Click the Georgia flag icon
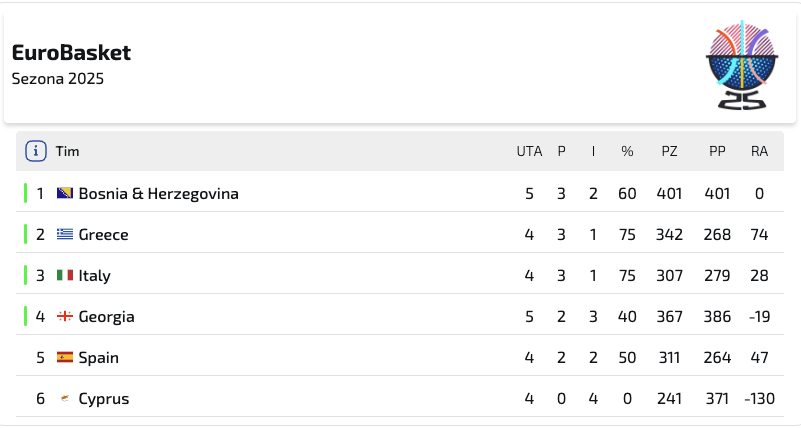The image size is (801, 428). pos(65,316)
